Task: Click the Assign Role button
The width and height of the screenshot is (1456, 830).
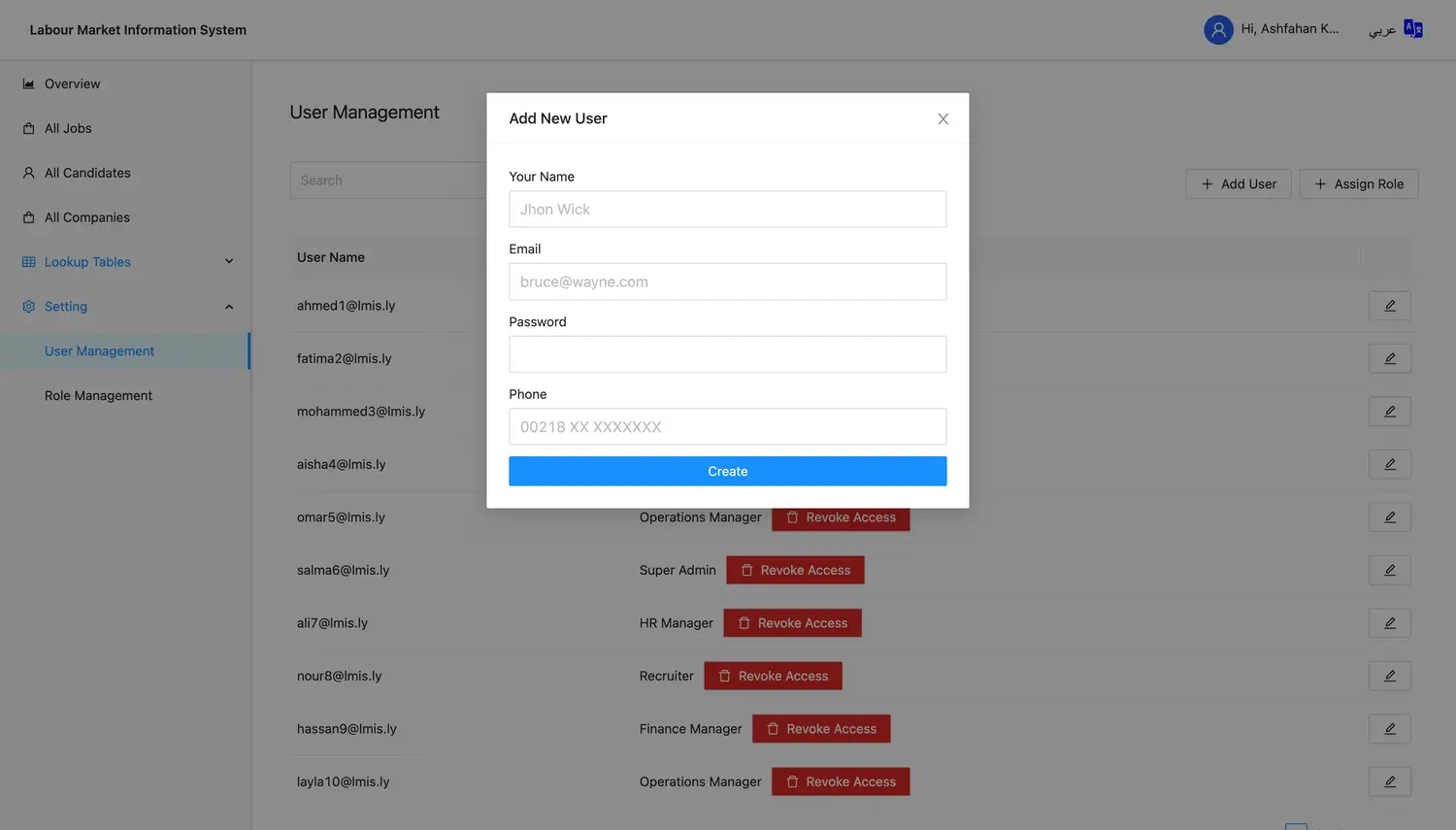Action: (x=1358, y=184)
